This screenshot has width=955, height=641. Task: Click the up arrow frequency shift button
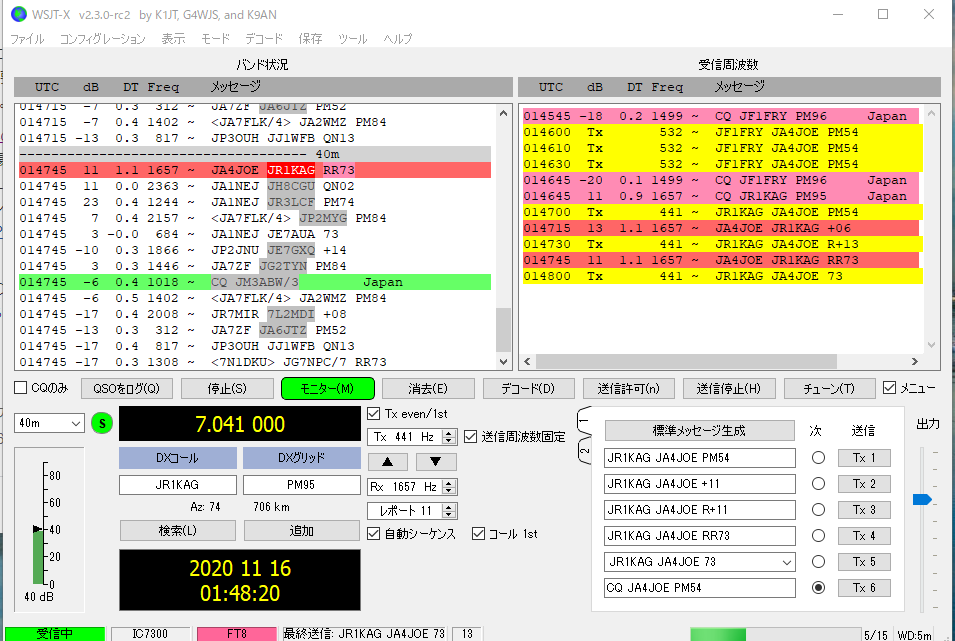387,462
